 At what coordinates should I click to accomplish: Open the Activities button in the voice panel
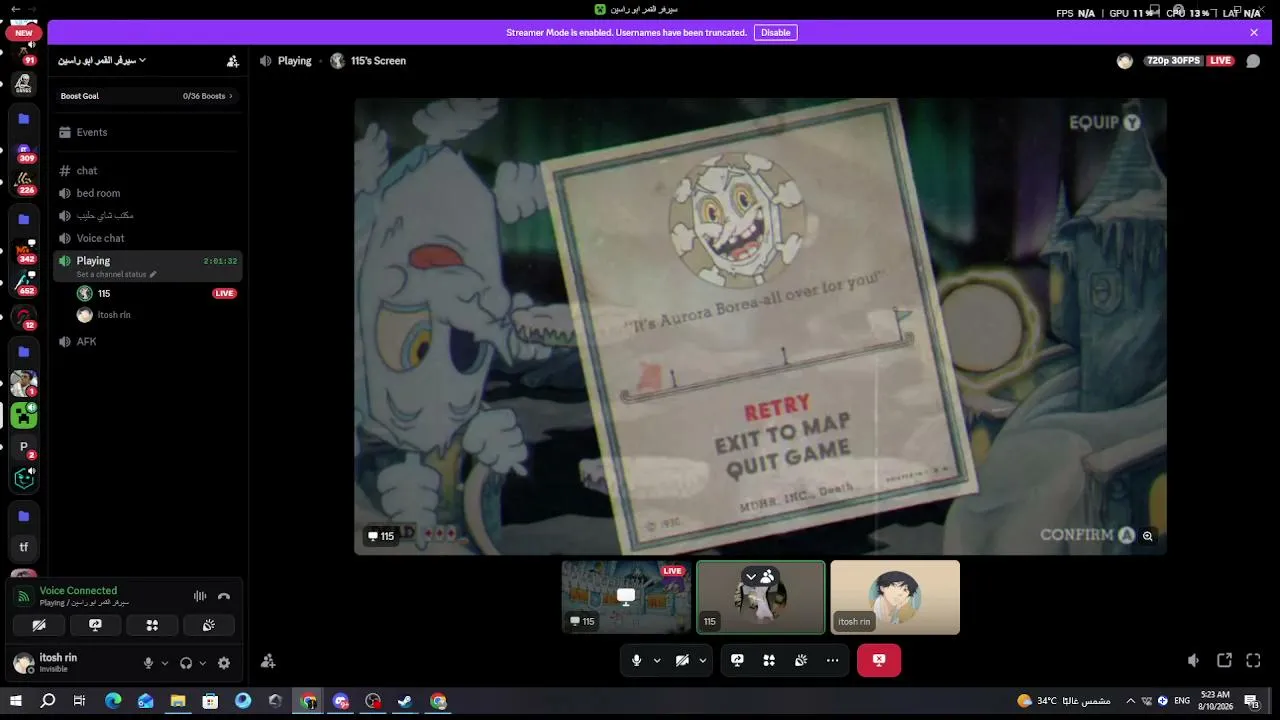coord(152,625)
